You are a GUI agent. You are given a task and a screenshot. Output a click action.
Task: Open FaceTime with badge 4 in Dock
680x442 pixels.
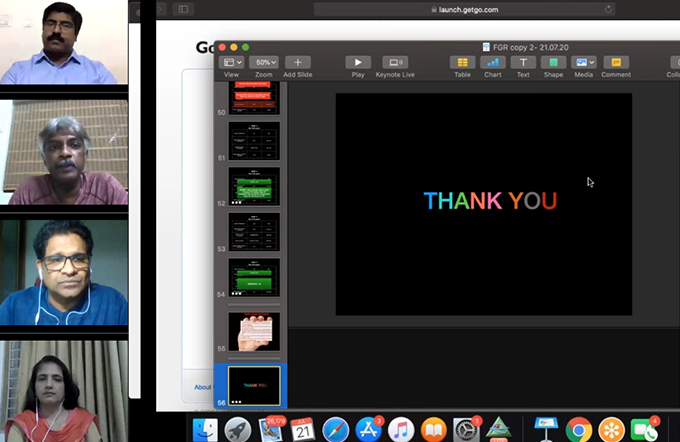[x=644, y=430]
